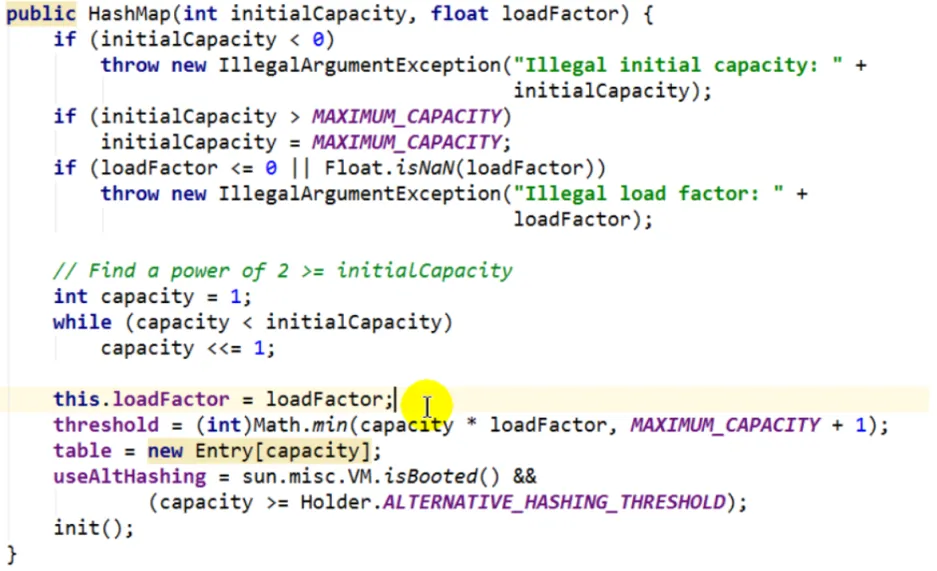Click the 'capacity <<= 1;' statement

pyautogui.click(x=188, y=348)
